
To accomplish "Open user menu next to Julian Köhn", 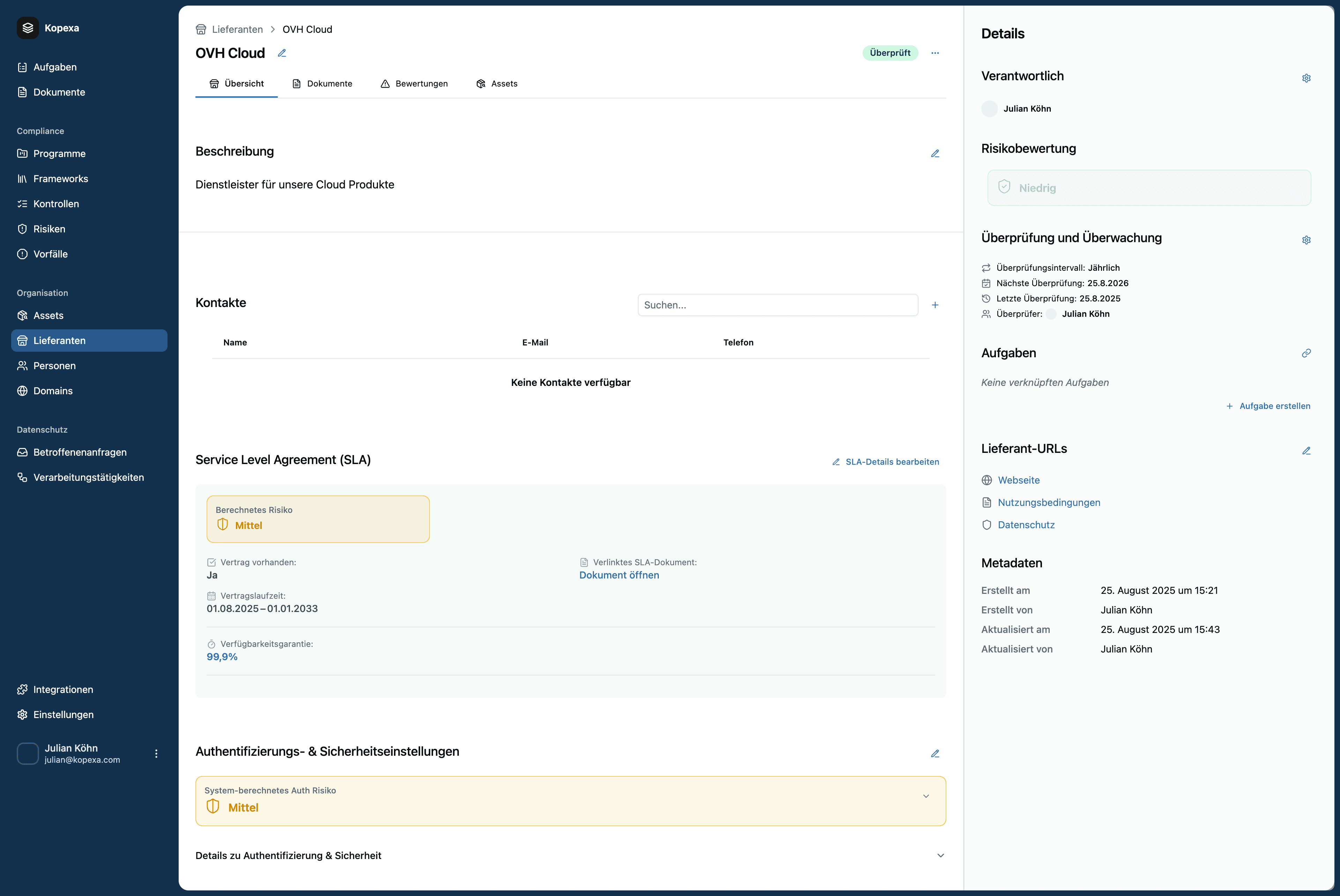I will click(156, 754).
